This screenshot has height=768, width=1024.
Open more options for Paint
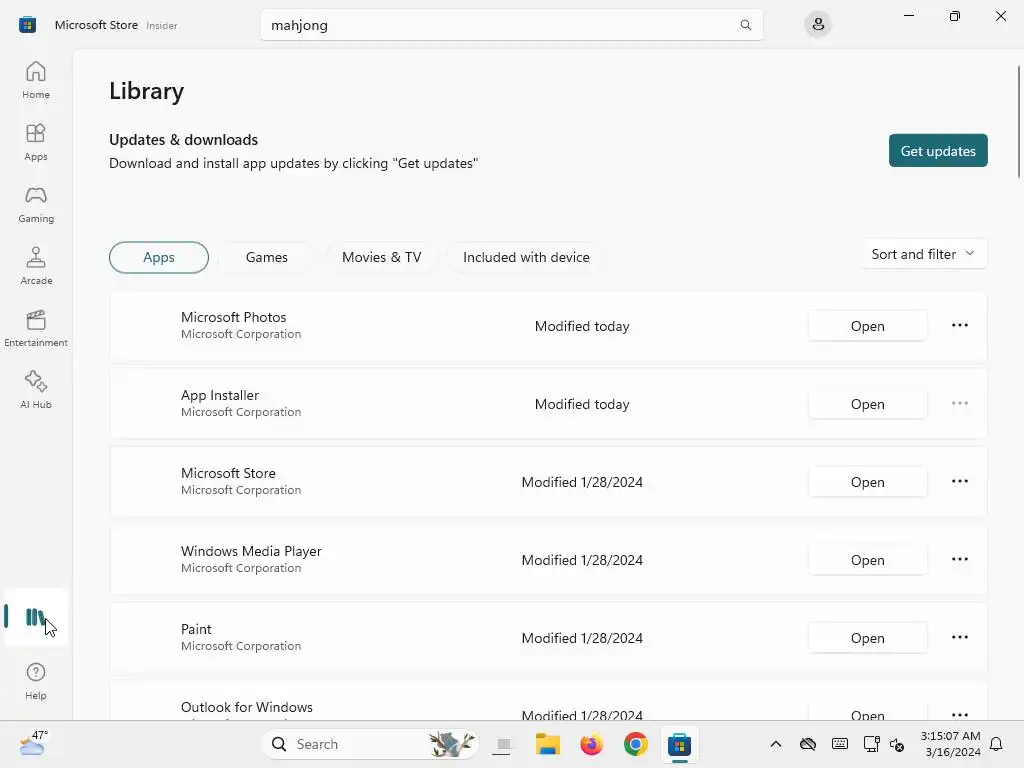tap(959, 637)
